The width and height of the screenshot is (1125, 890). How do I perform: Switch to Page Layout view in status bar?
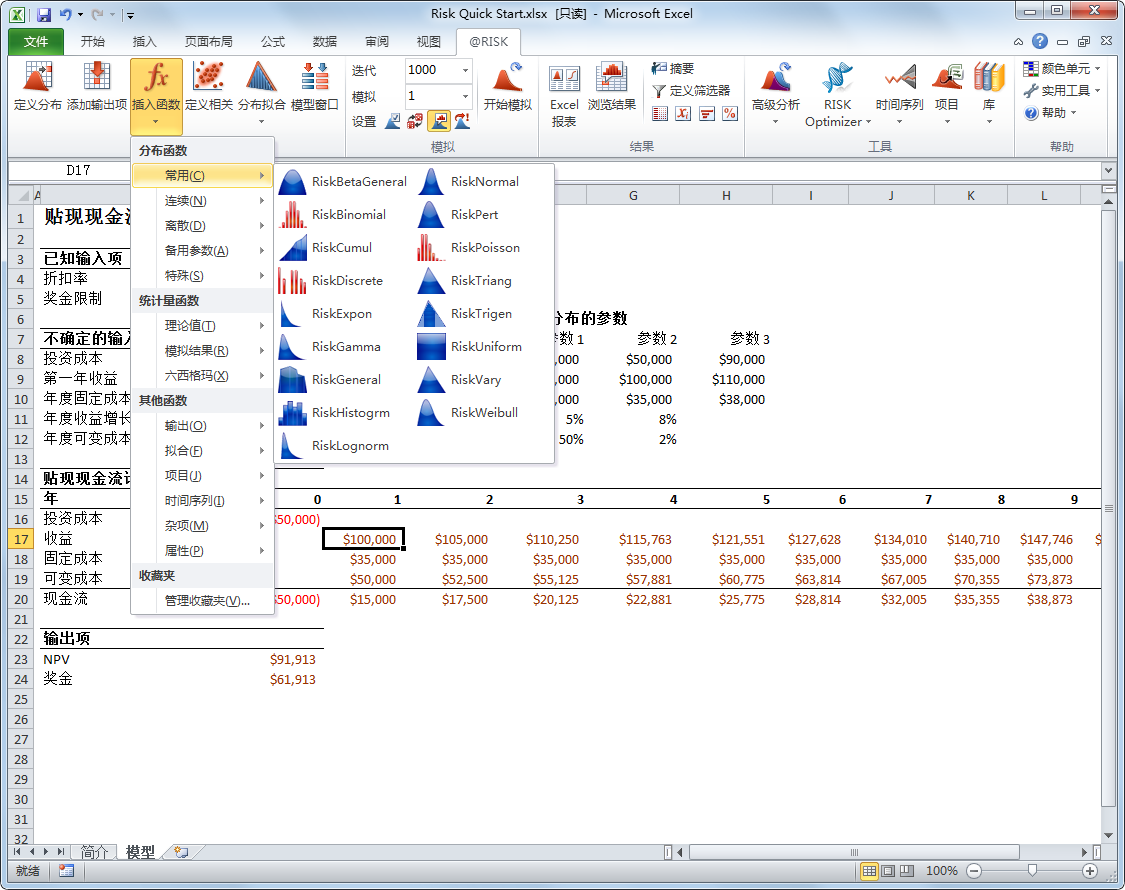(x=888, y=871)
